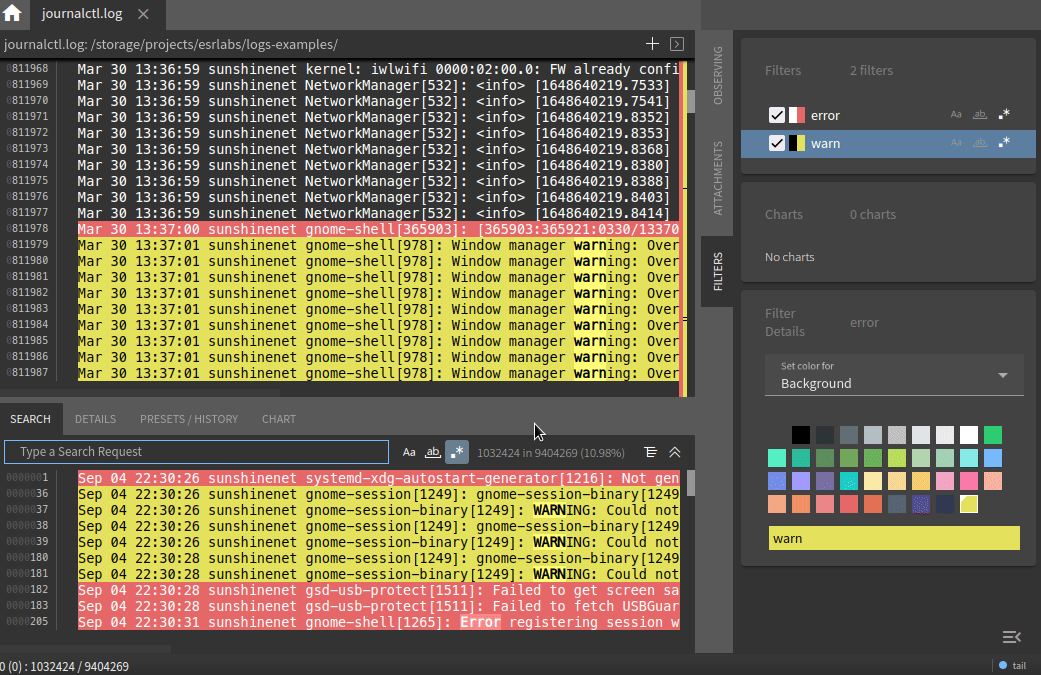Open the 'Set color for' Background dropdown
This screenshot has height=675, width=1041.
894,376
